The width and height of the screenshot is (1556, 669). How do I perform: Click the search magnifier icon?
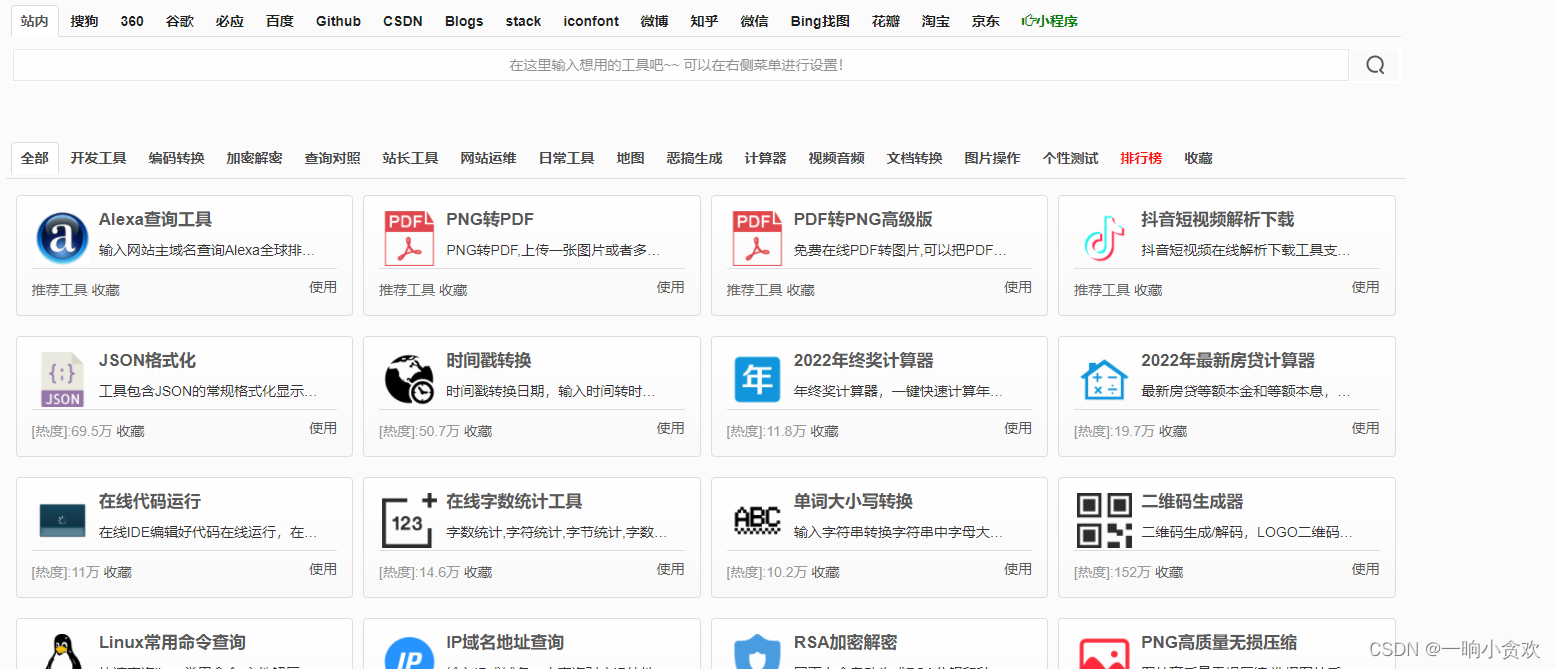click(1375, 64)
